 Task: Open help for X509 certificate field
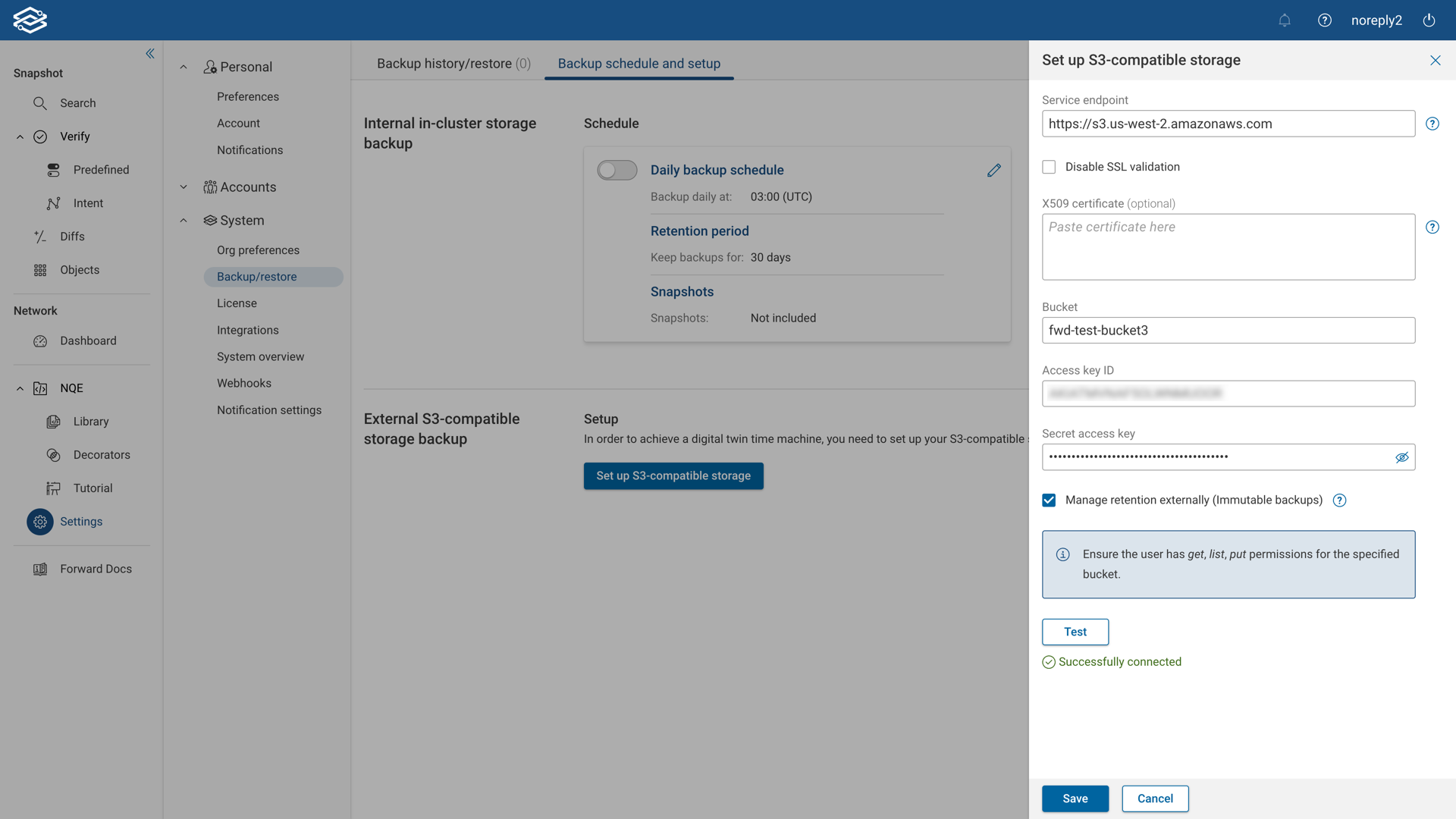pos(1432,227)
